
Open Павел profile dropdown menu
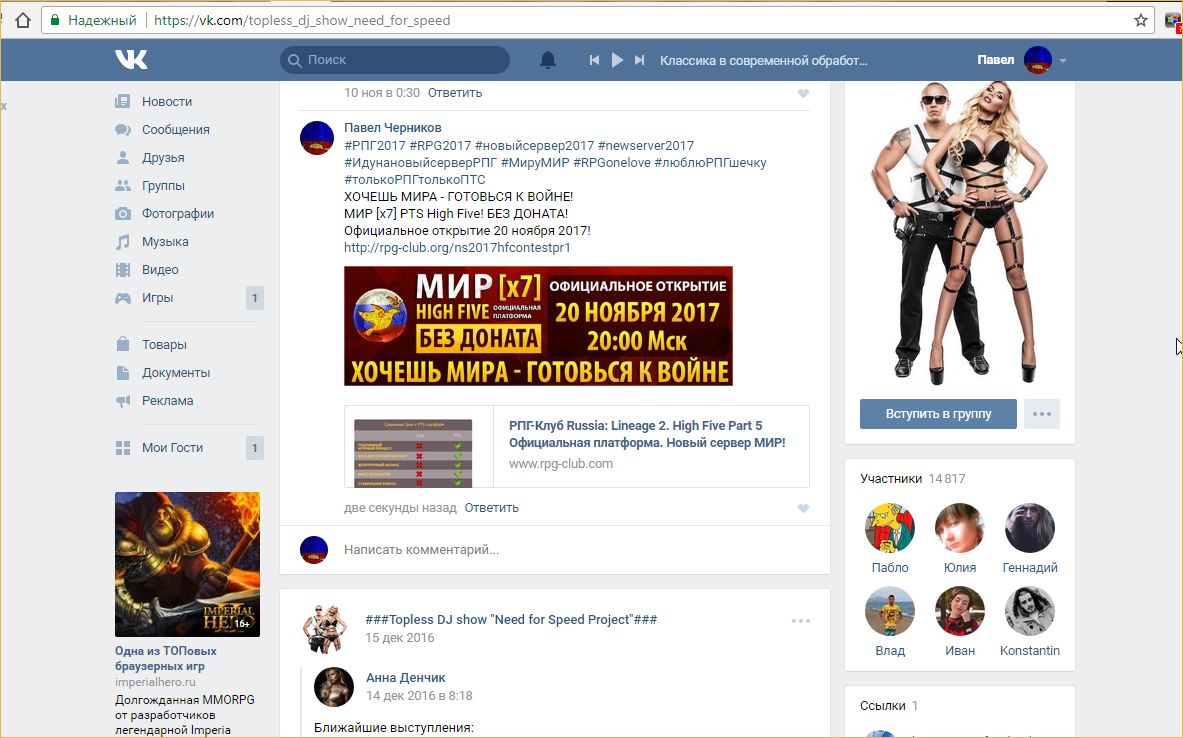pyautogui.click(x=1062, y=61)
